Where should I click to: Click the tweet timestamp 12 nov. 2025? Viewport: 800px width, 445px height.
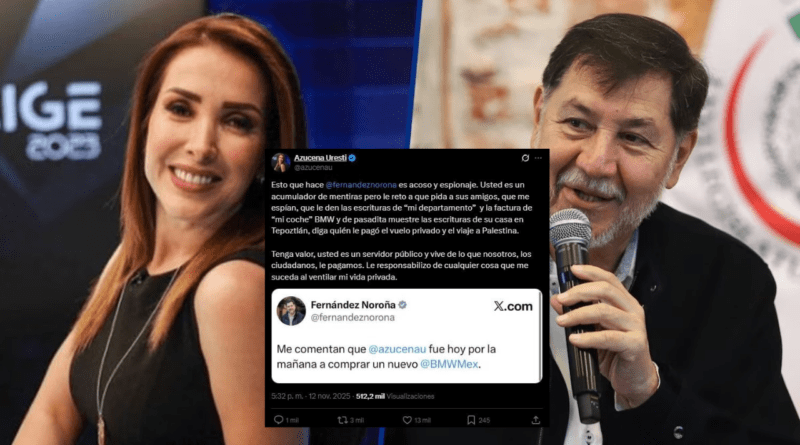point(330,396)
